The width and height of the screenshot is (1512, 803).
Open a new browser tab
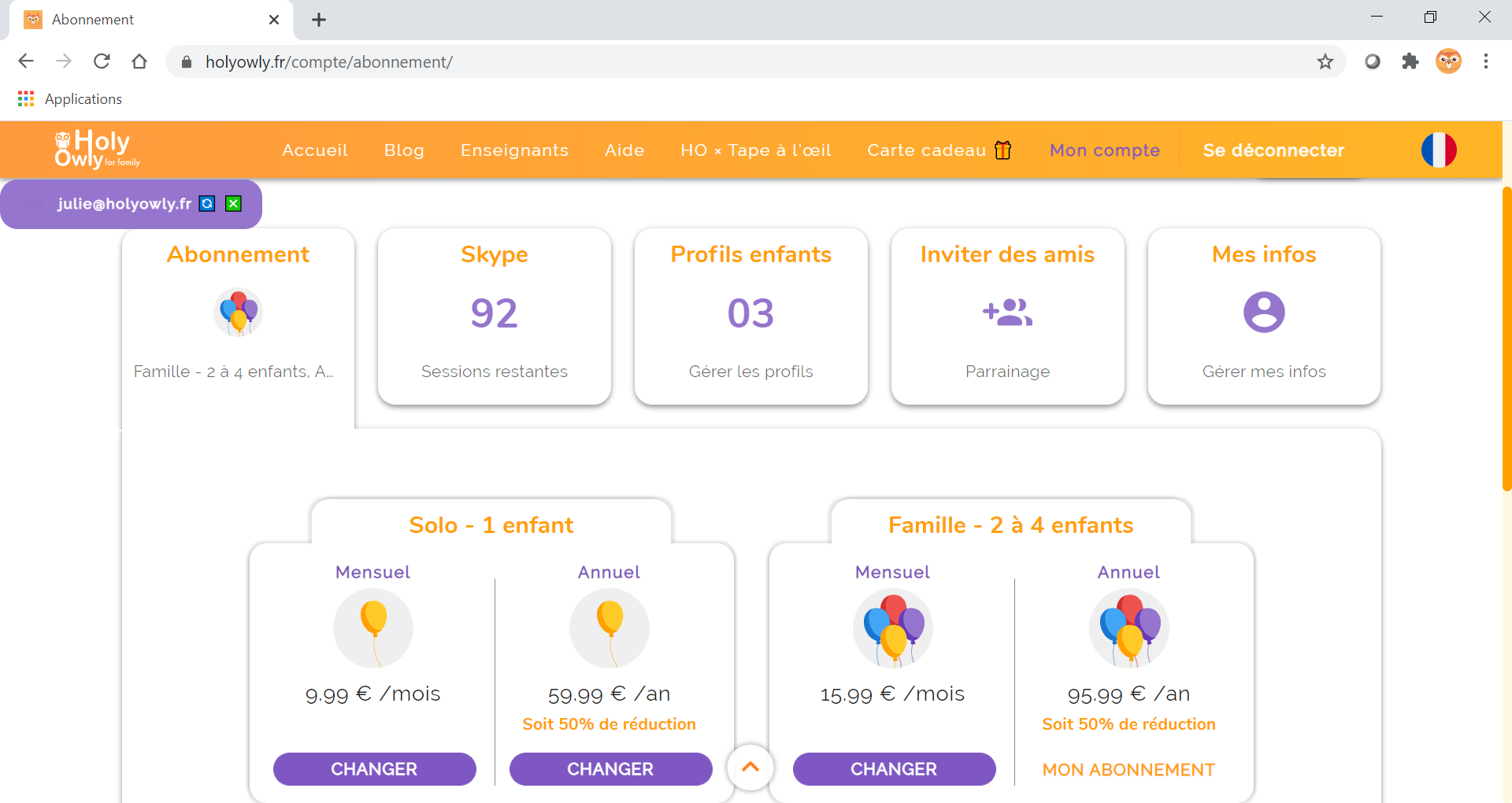point(319,20)
